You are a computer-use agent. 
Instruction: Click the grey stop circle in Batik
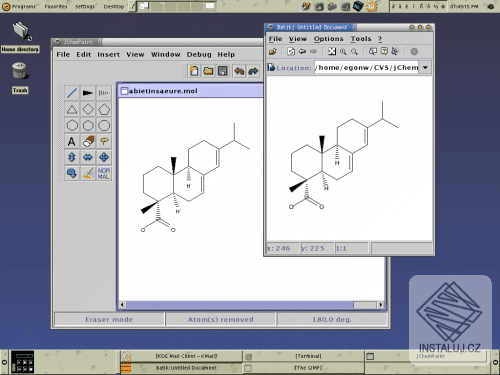point(414,51)
